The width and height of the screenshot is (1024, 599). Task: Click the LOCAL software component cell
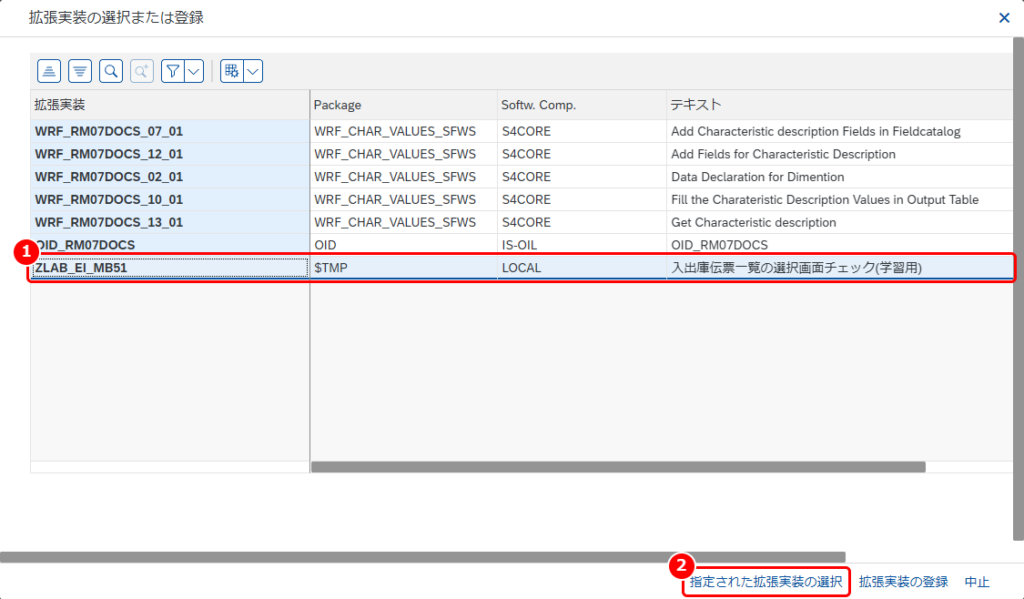click(582, 268)
